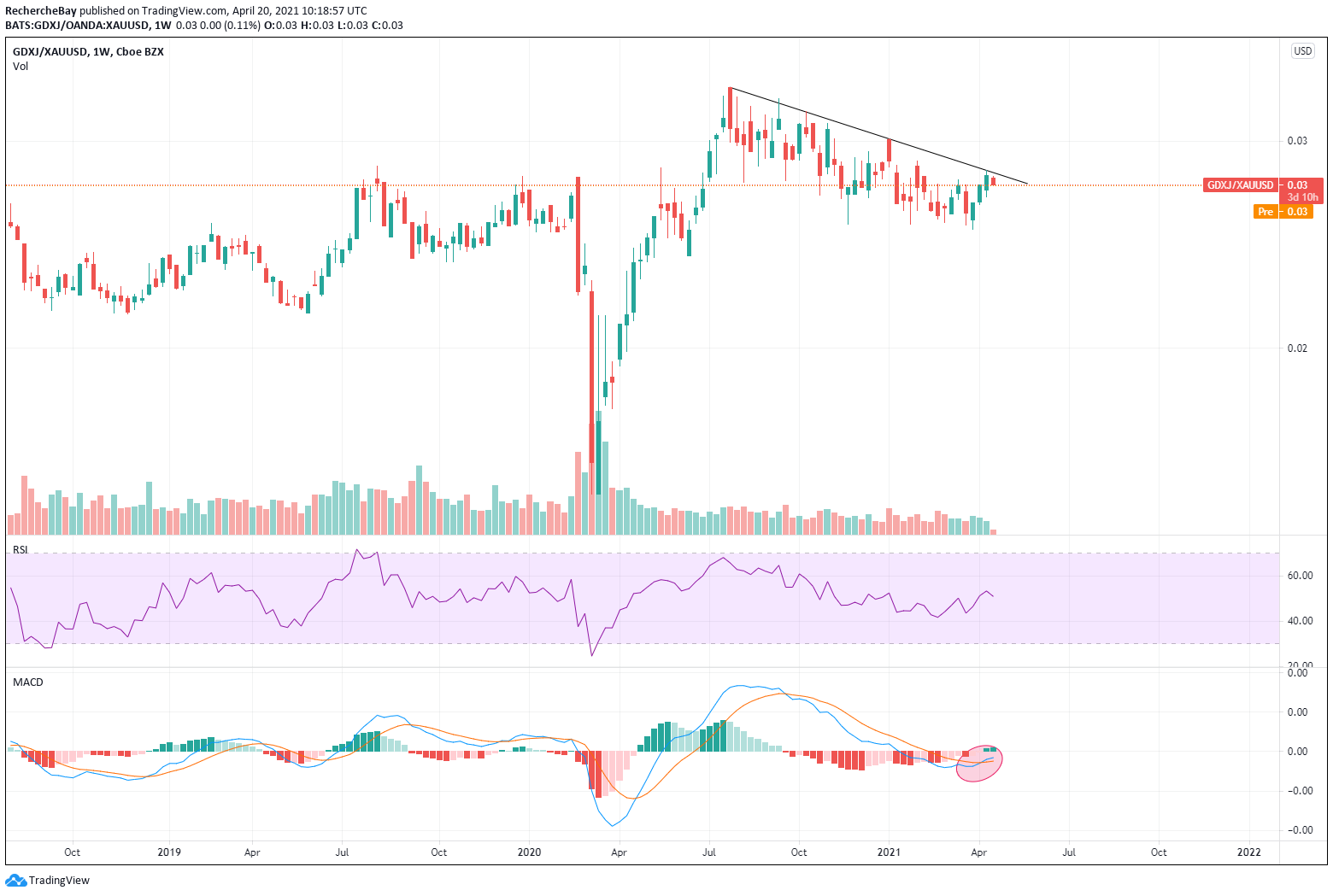
Task: Click the Vol indicator label
Action: click(x=21, y=67)
